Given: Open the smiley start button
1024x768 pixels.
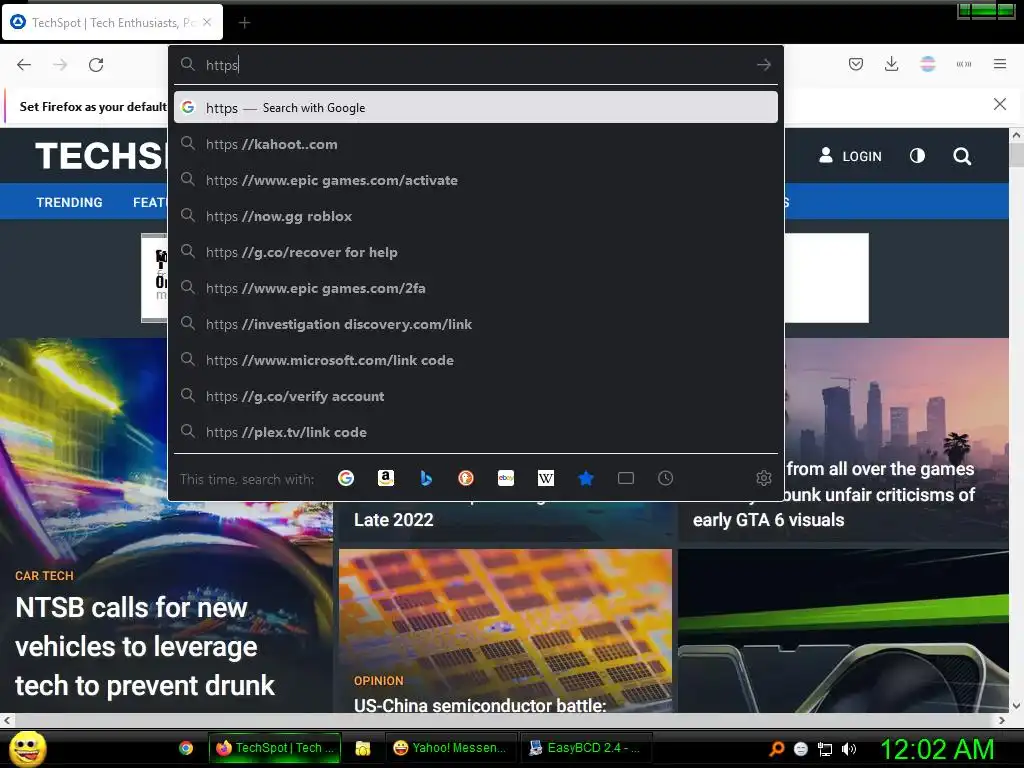Looking at the screenshot, I should pos(27,748).
